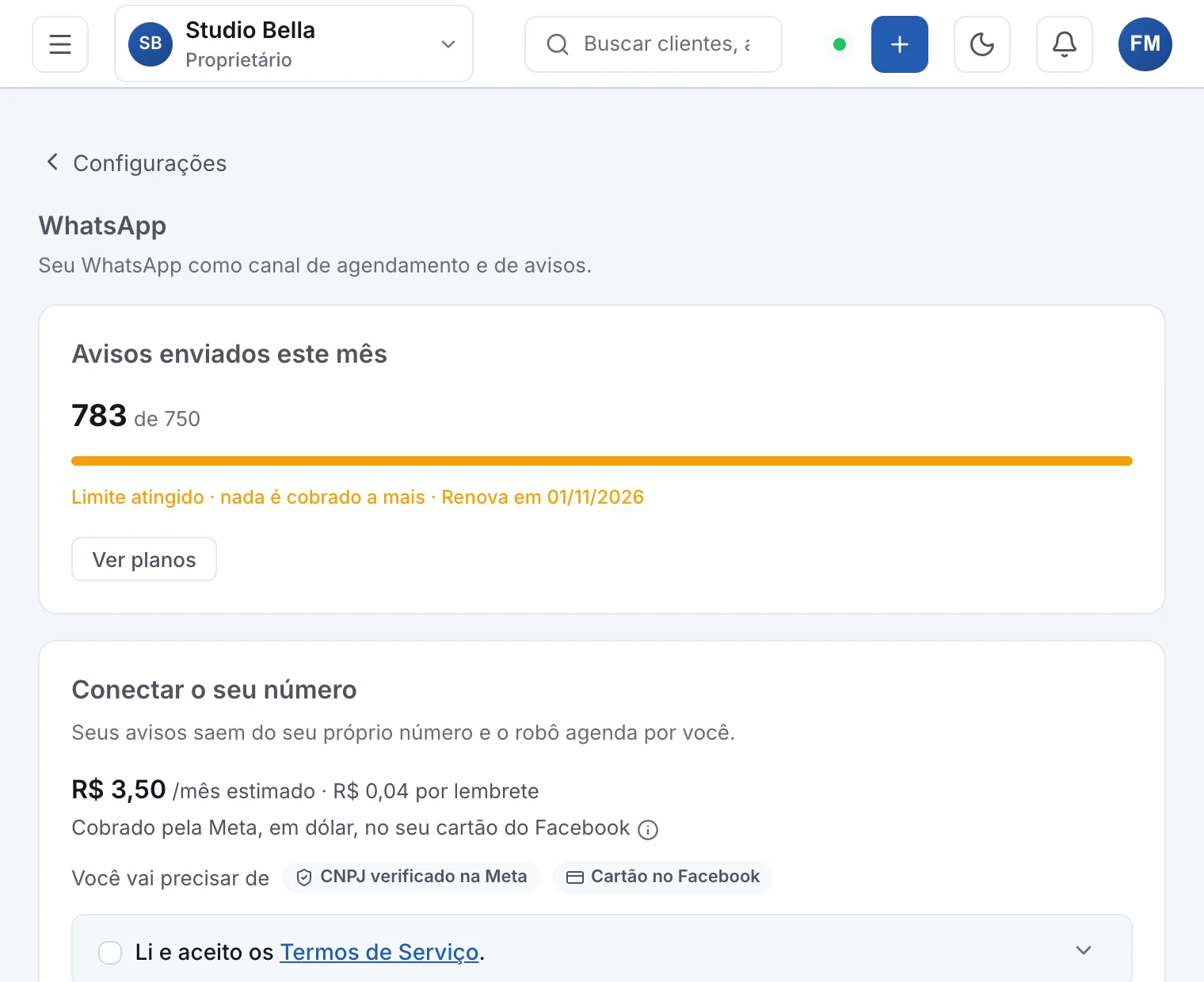Show info about Meta billing
The height and width of the screenshot is (982, 1204).
tap(648, 830)
